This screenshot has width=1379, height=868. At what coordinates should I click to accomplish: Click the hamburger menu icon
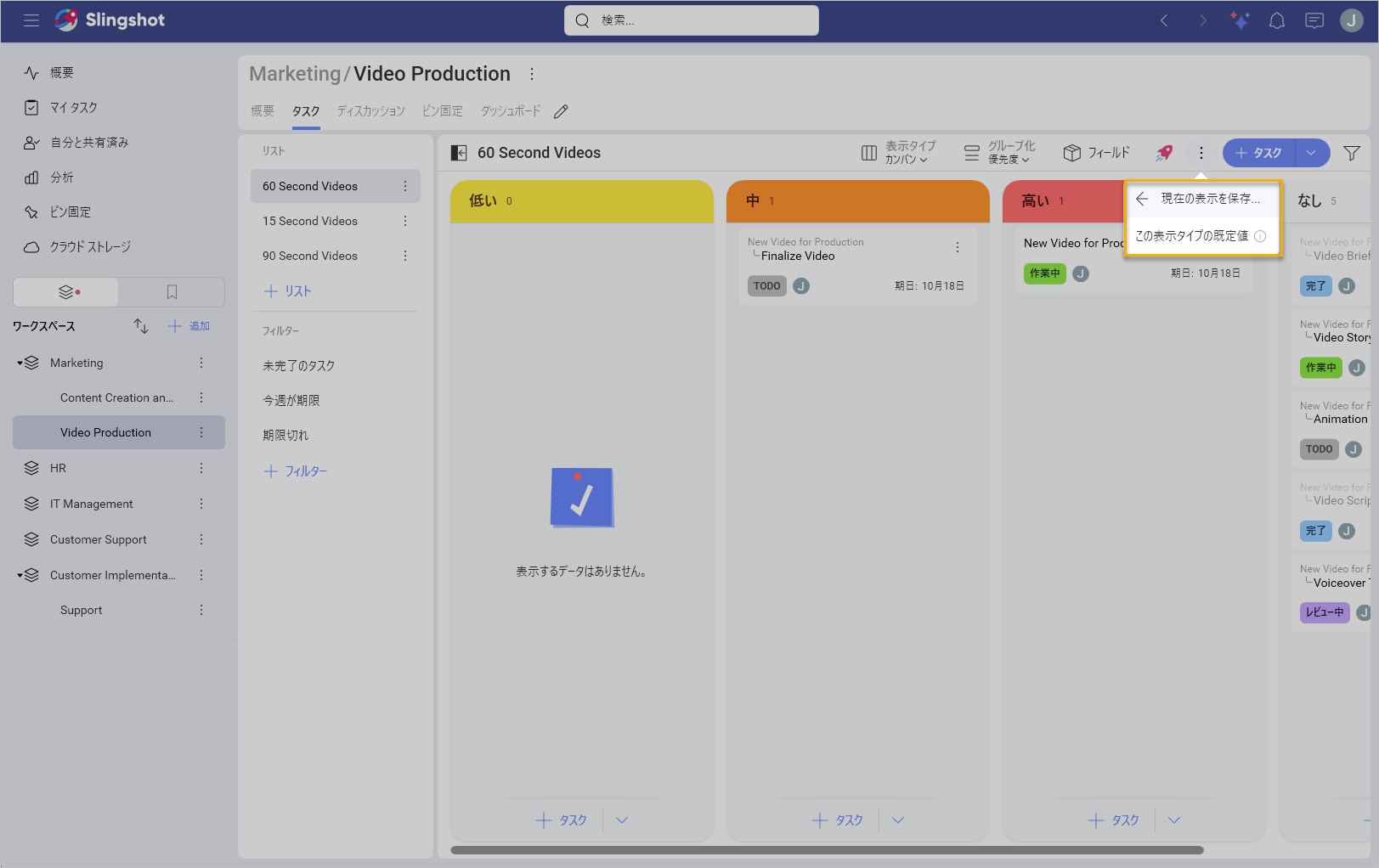point(31,20)
